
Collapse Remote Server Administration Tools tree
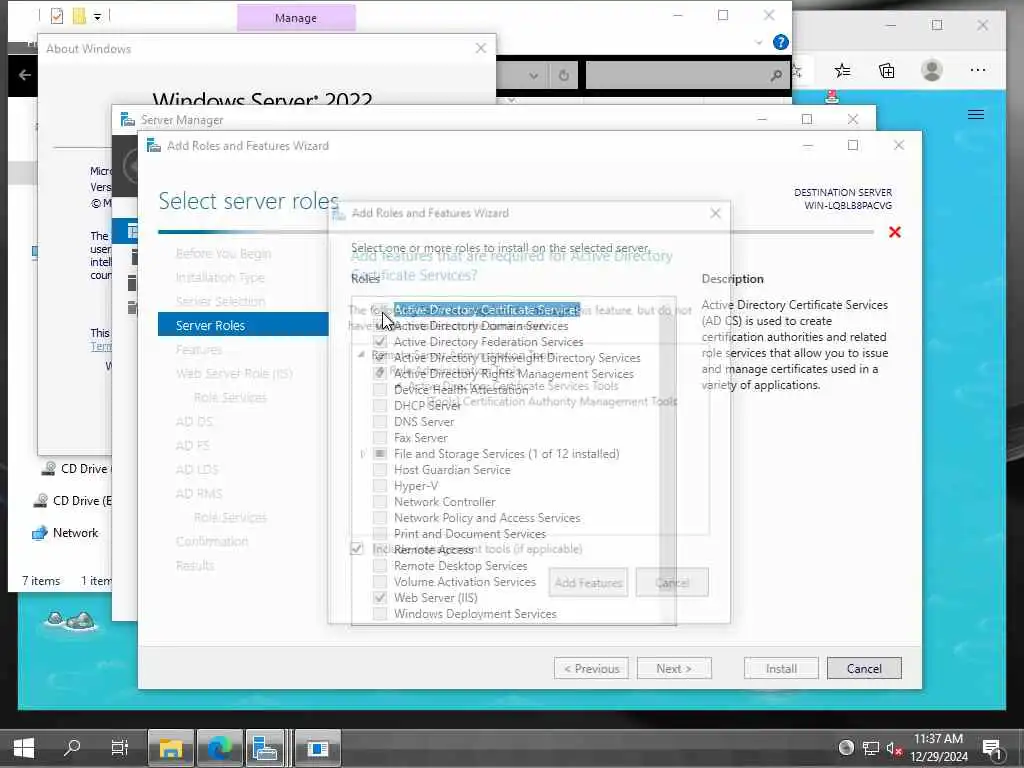click(361, 355)
